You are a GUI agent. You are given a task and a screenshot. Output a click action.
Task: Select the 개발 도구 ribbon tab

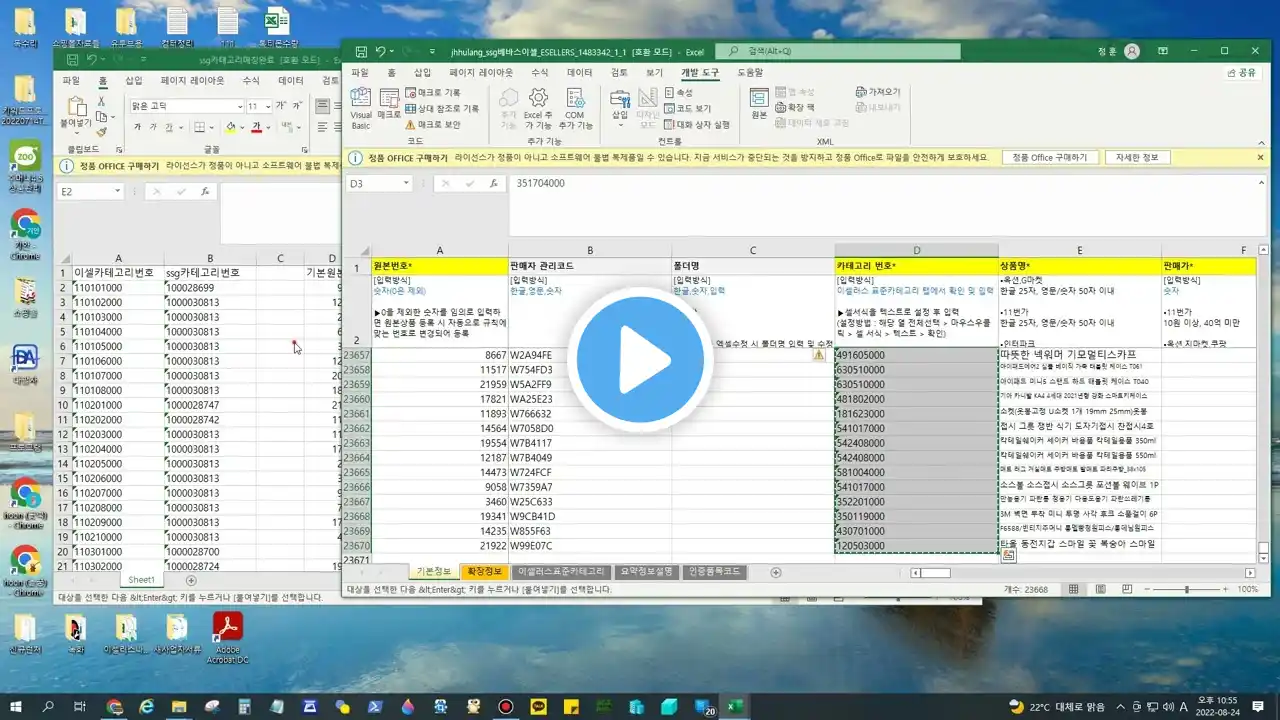[700, 72]
